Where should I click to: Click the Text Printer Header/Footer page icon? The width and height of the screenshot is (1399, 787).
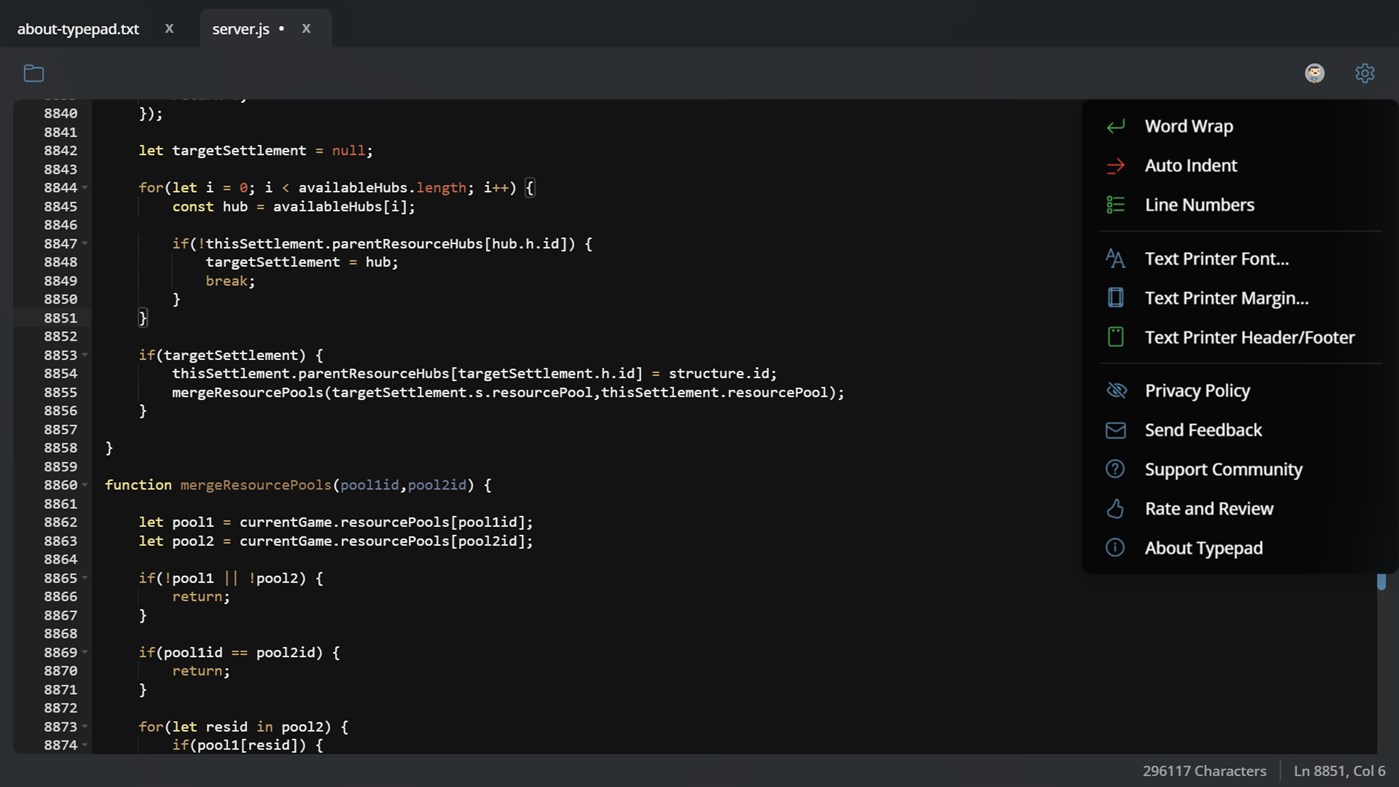(1115, 337)
